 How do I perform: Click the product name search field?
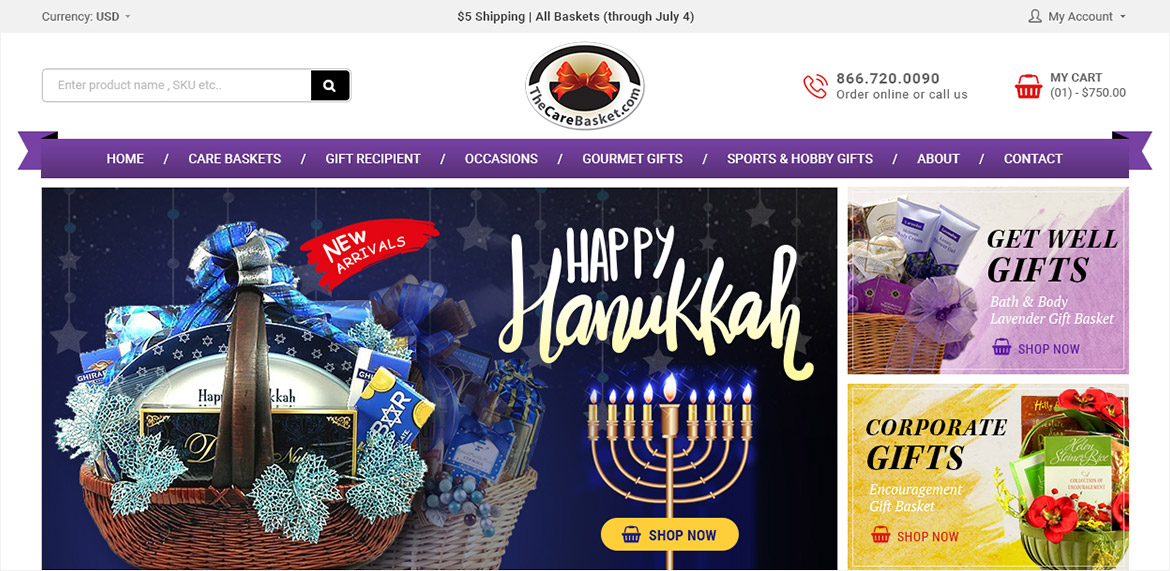coord(177,85)
